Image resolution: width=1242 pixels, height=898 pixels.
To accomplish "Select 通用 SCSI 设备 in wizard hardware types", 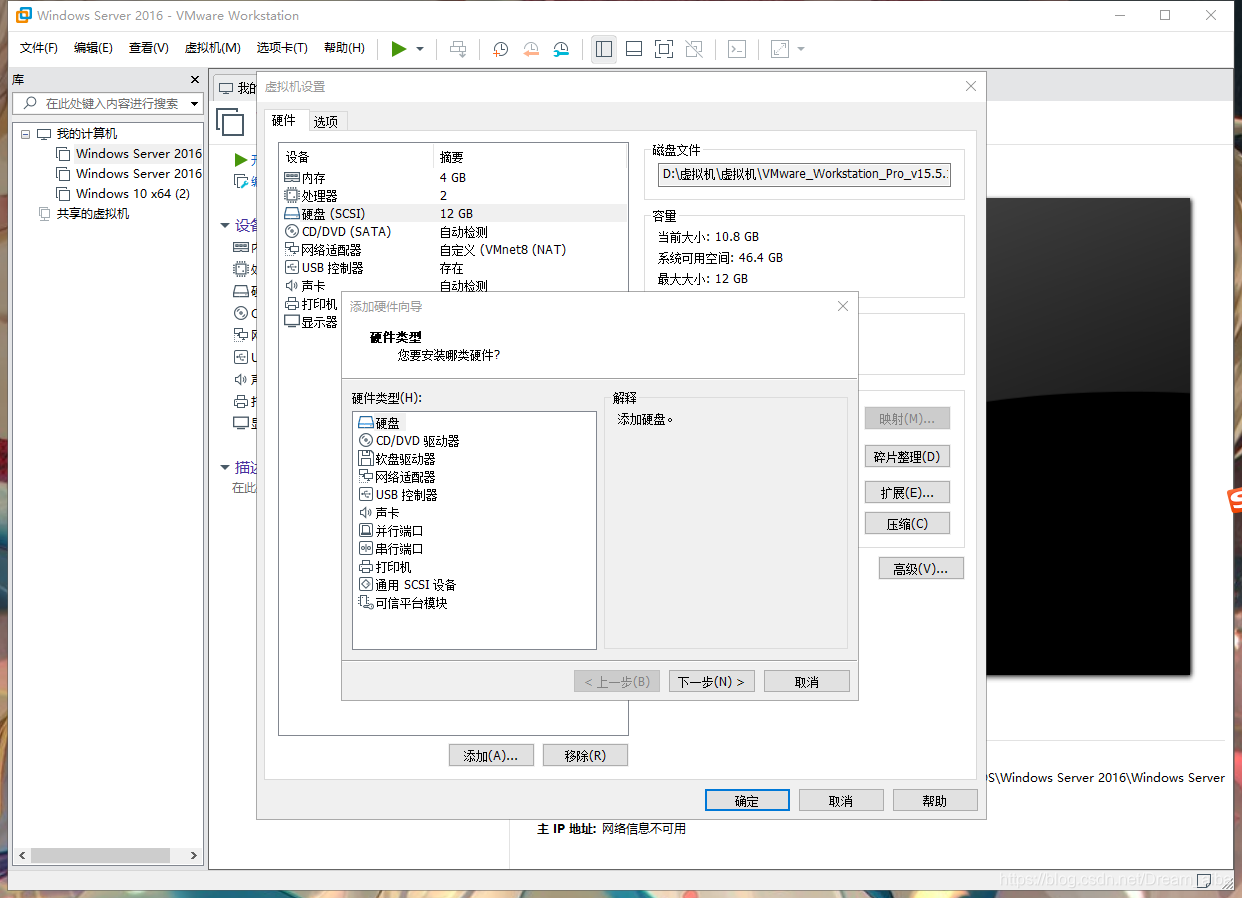I will [407, 585].
